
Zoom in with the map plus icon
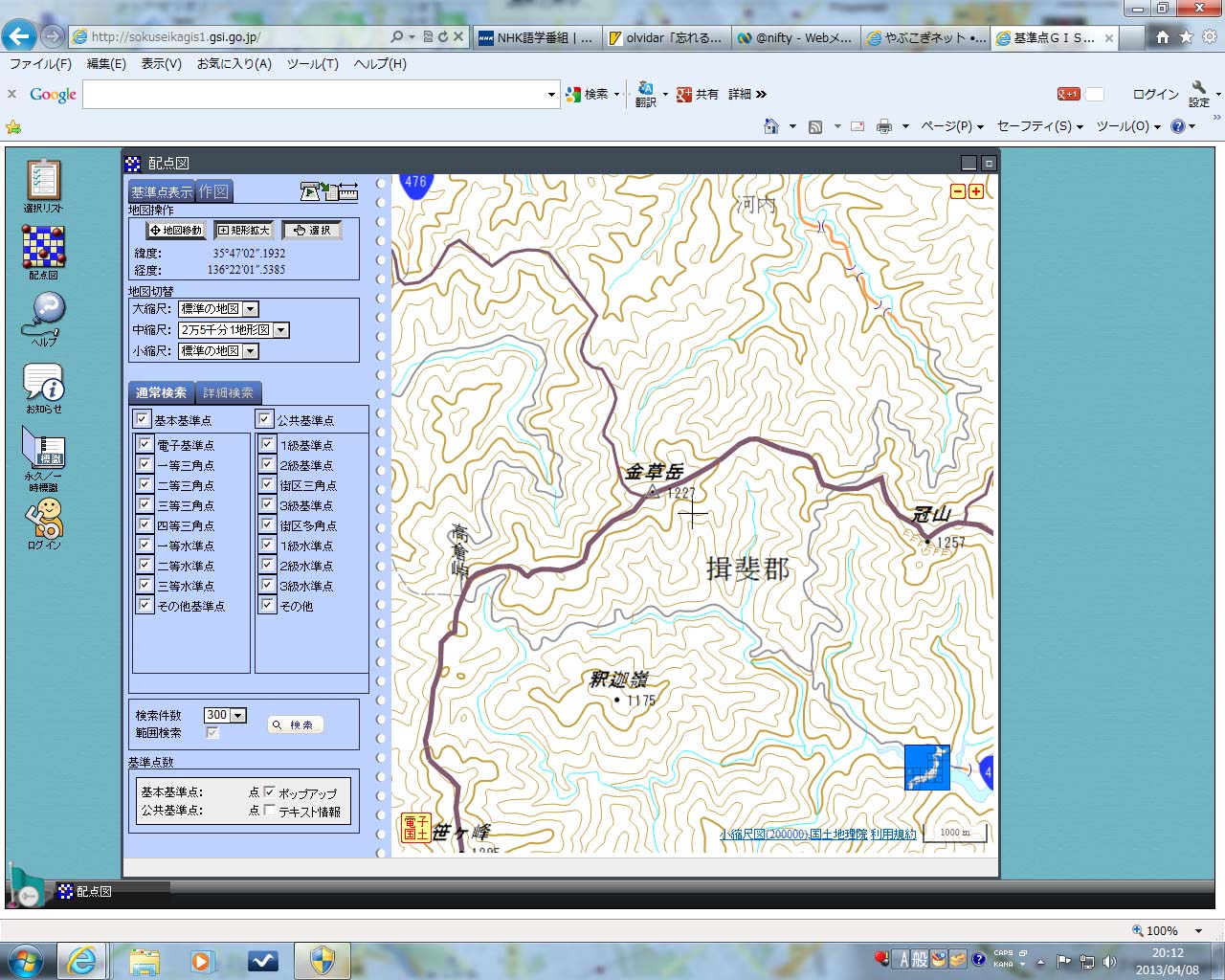(x=976, y=191)
